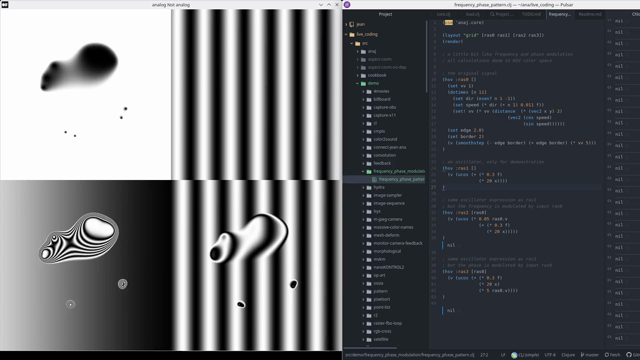Click the morphological folder icon
Screen dimensions: 640x360
point(369,251)
